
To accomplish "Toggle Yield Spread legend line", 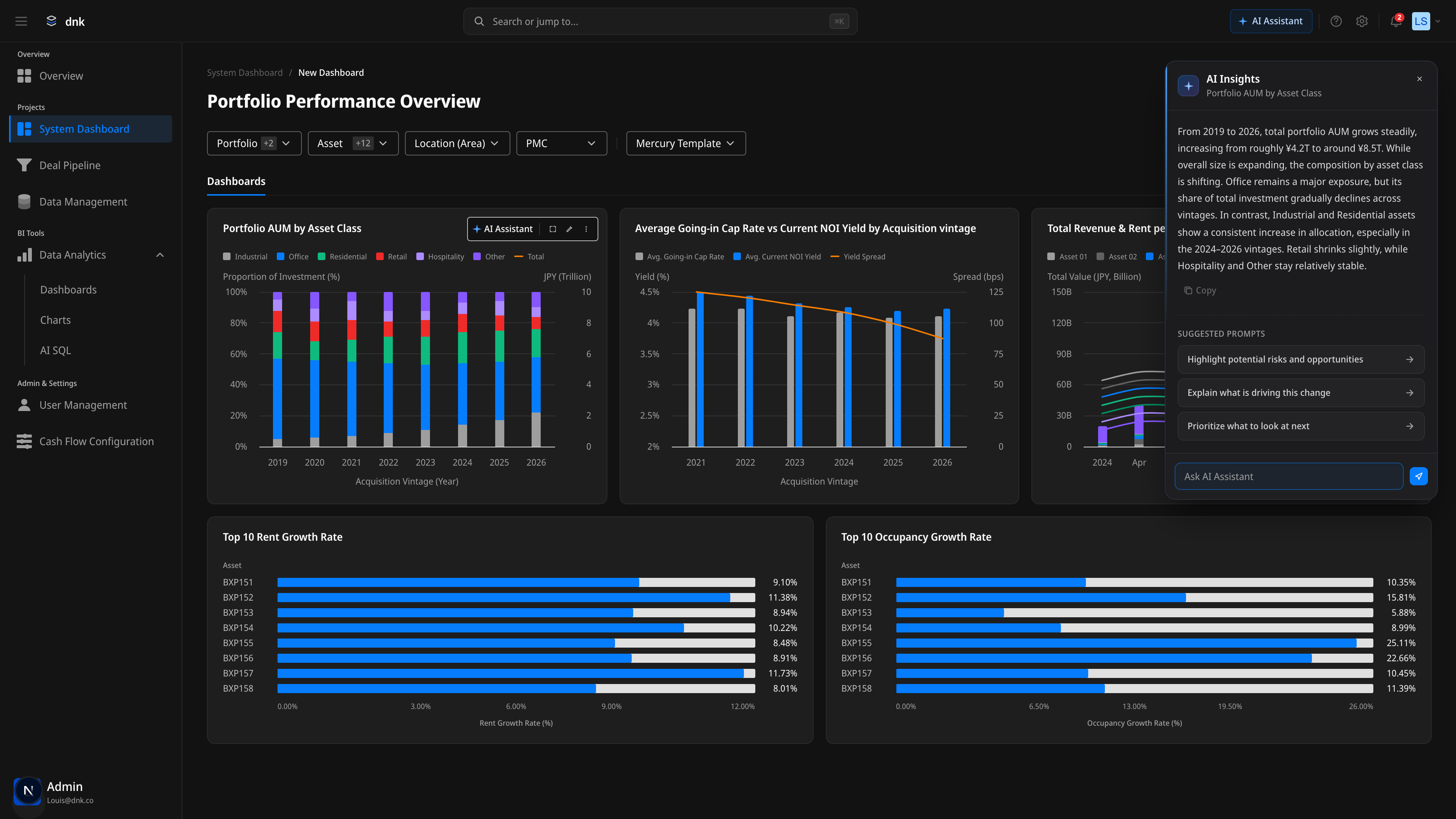I will click(x=857, y=257).
